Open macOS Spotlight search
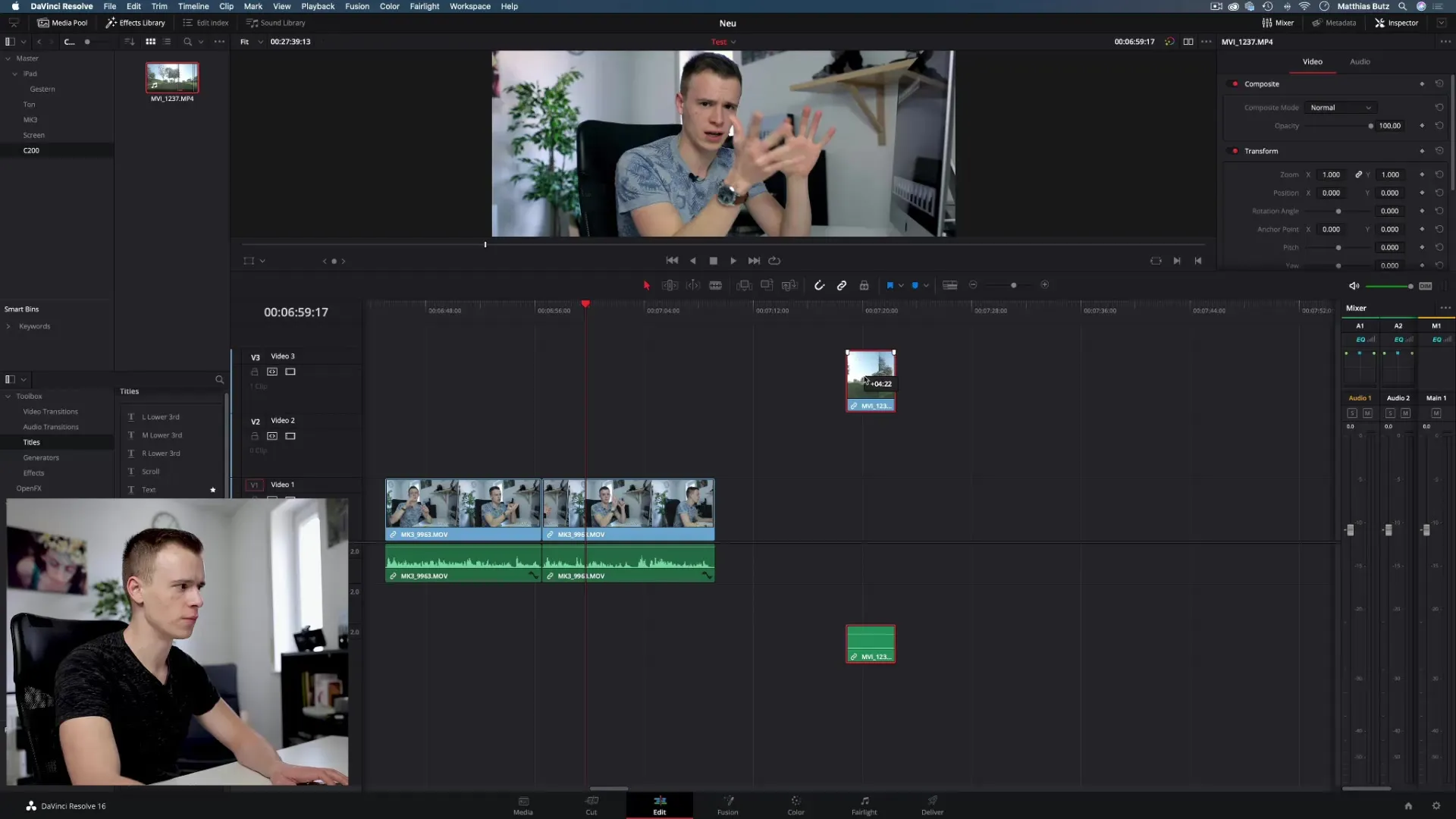 pos(1402,6)
